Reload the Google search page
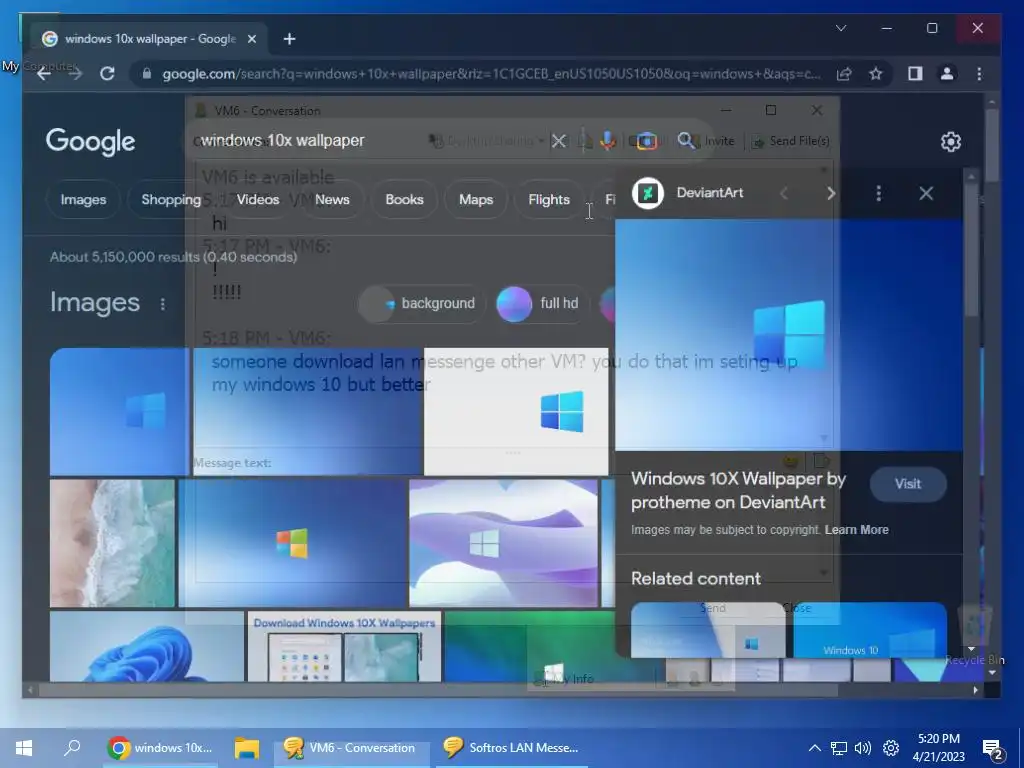1024x768 pixels. click(107, 74)
